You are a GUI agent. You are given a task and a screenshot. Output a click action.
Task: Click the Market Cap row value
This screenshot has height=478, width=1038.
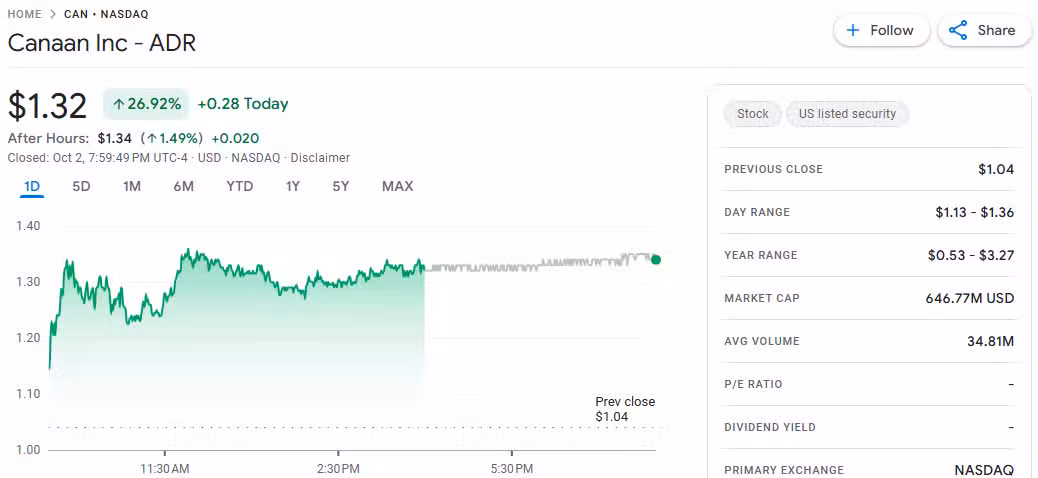pyautogui.click(x=969, y=298)
